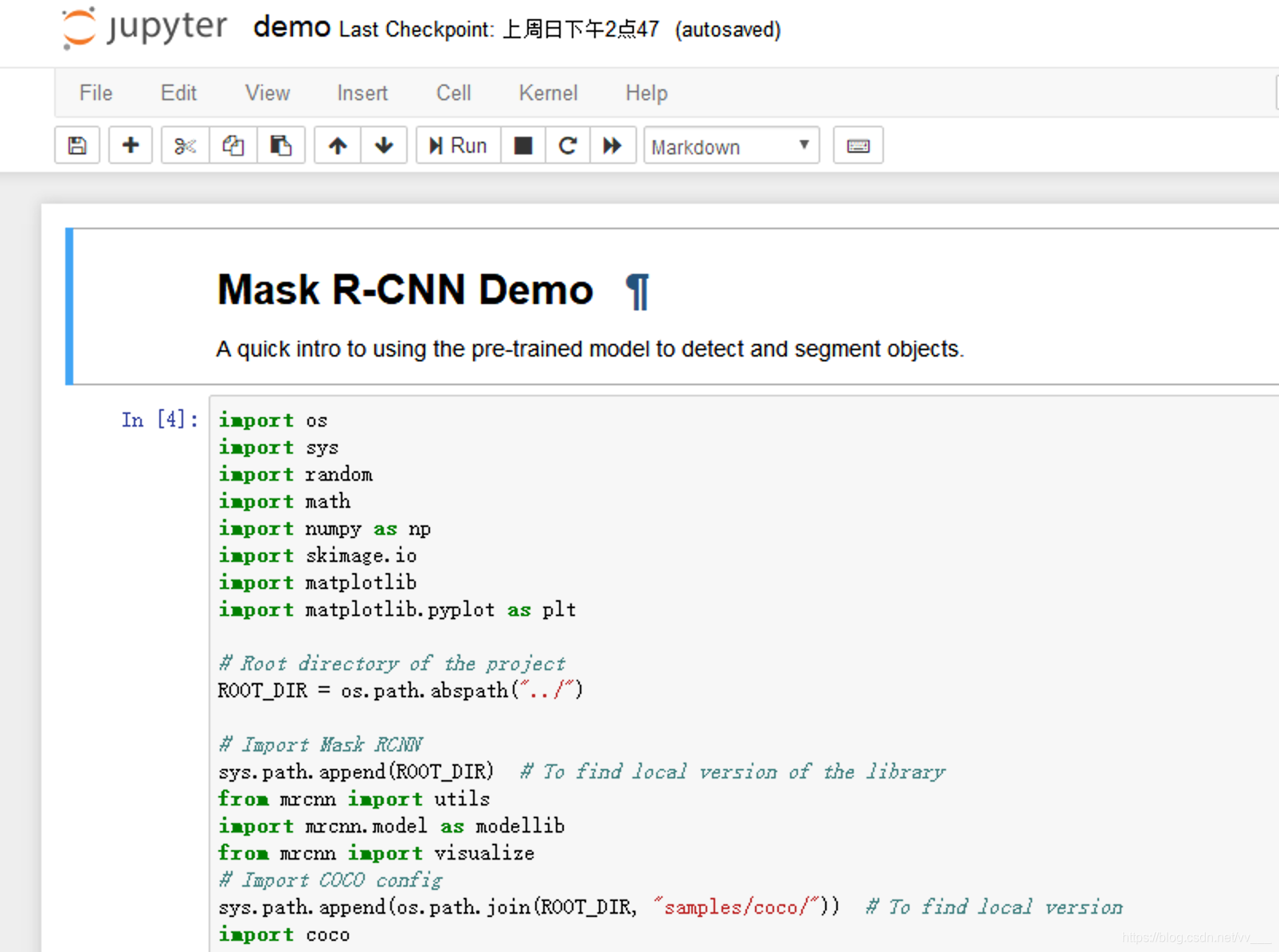Viewport: 1279px width, 952px height.
Task: Open the command palette keyboard icon
Action: coord(858,146)
